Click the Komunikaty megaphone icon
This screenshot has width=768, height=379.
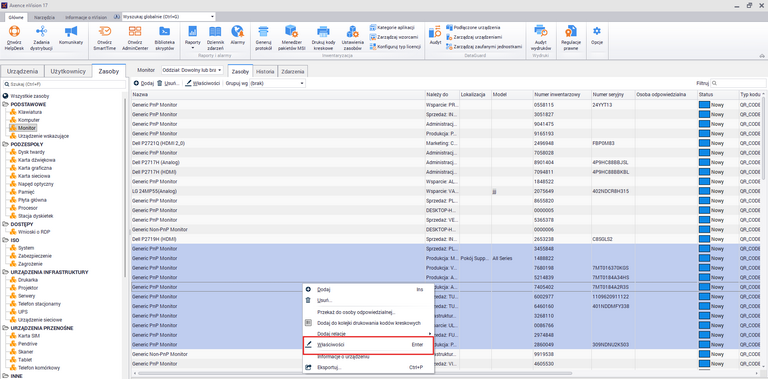pyautogui.click(x=71, y=31)
